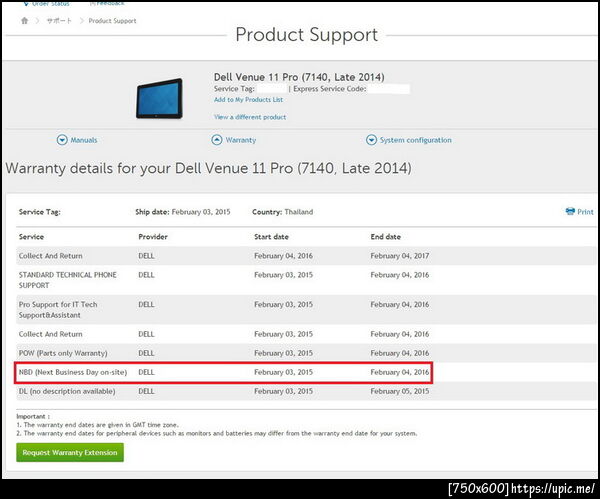Click DELL provider in NBD row

pyautogui.click(x=146, y=372)
